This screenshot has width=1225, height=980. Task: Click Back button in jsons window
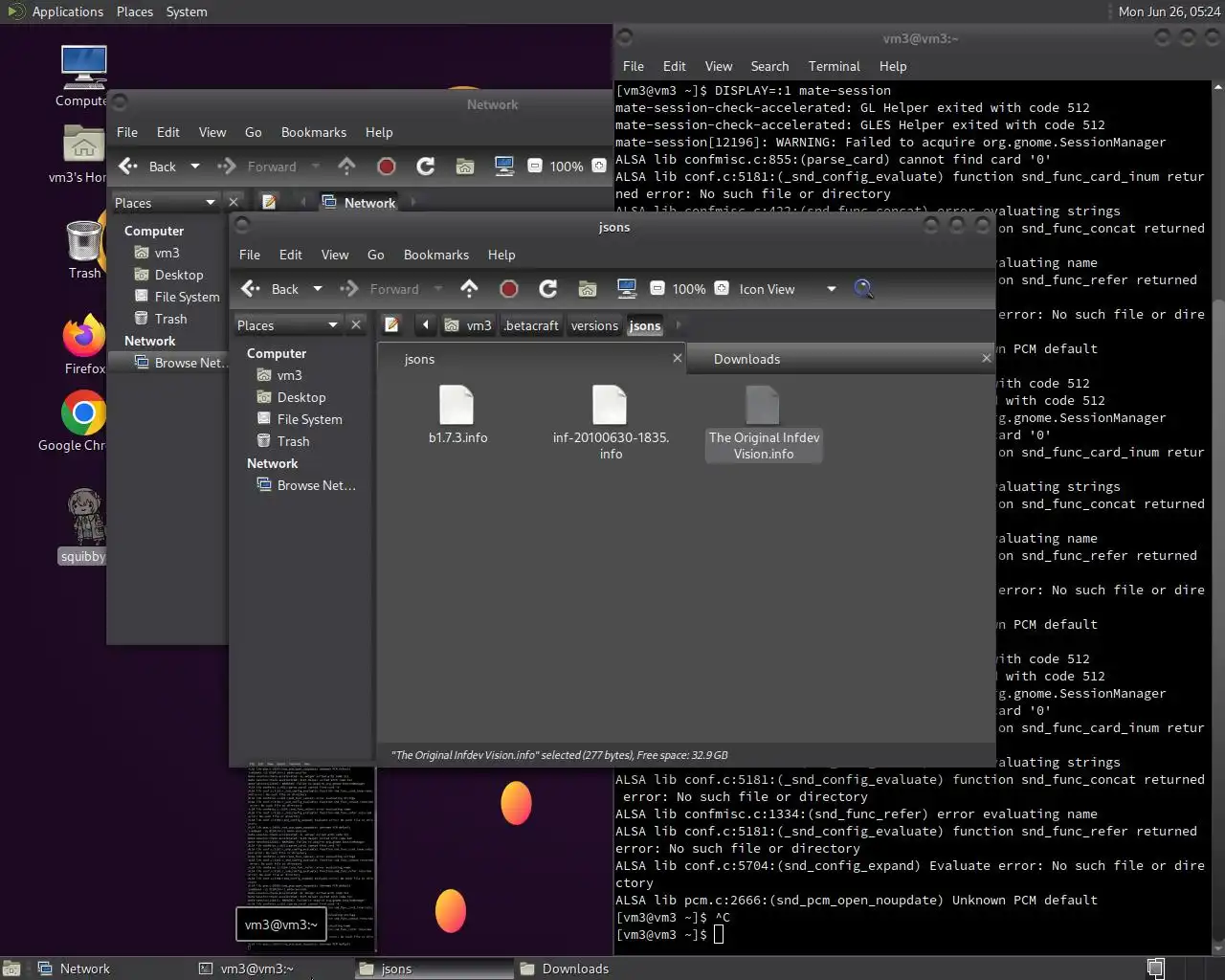tap(271, 289)
